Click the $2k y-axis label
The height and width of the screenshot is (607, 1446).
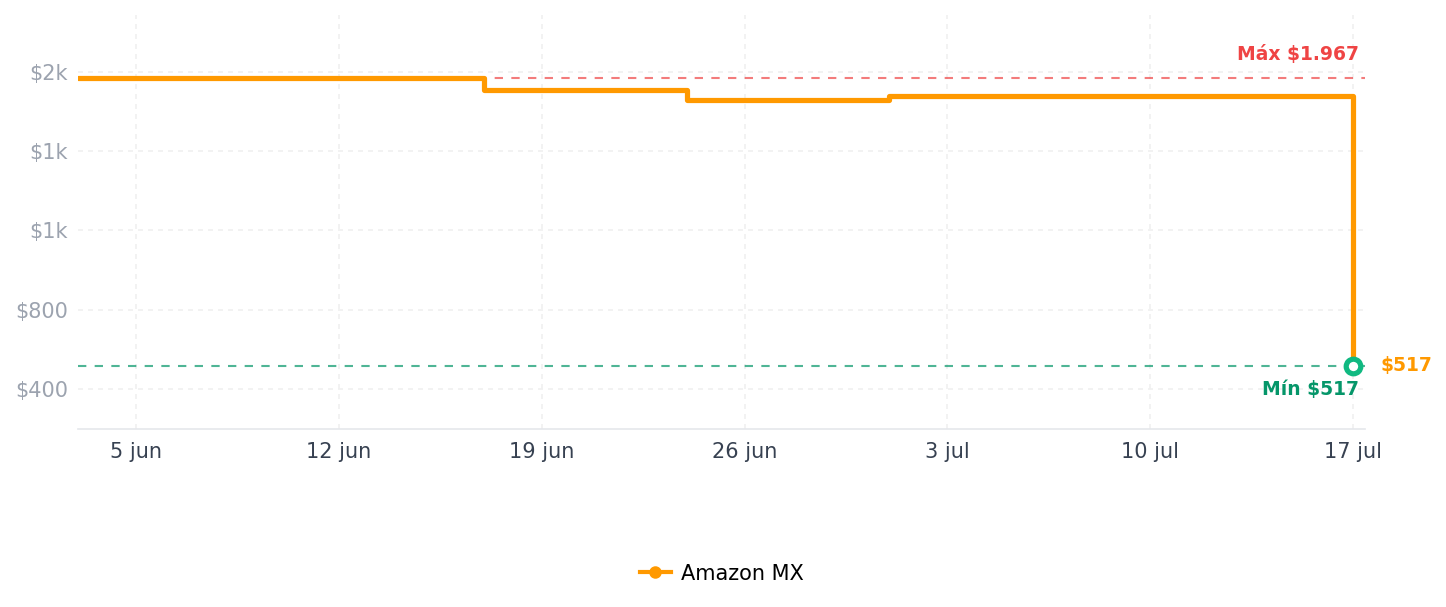point(48,73)
